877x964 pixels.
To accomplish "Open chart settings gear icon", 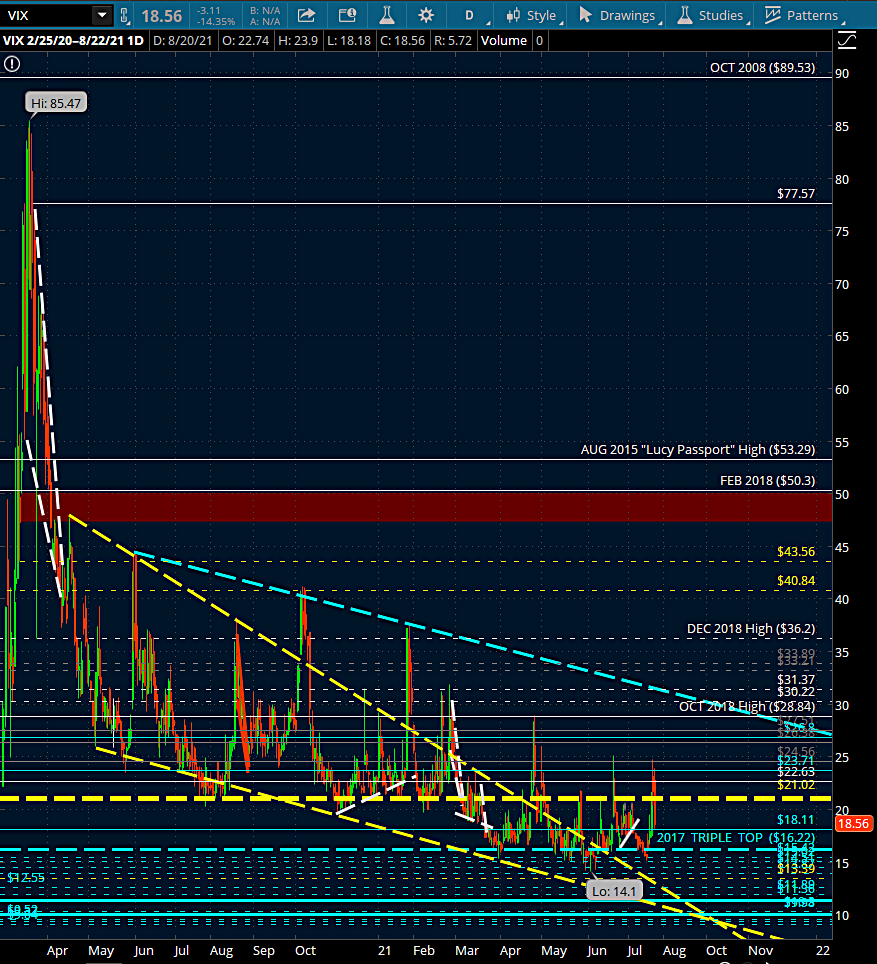I will (x=426, y=15).
